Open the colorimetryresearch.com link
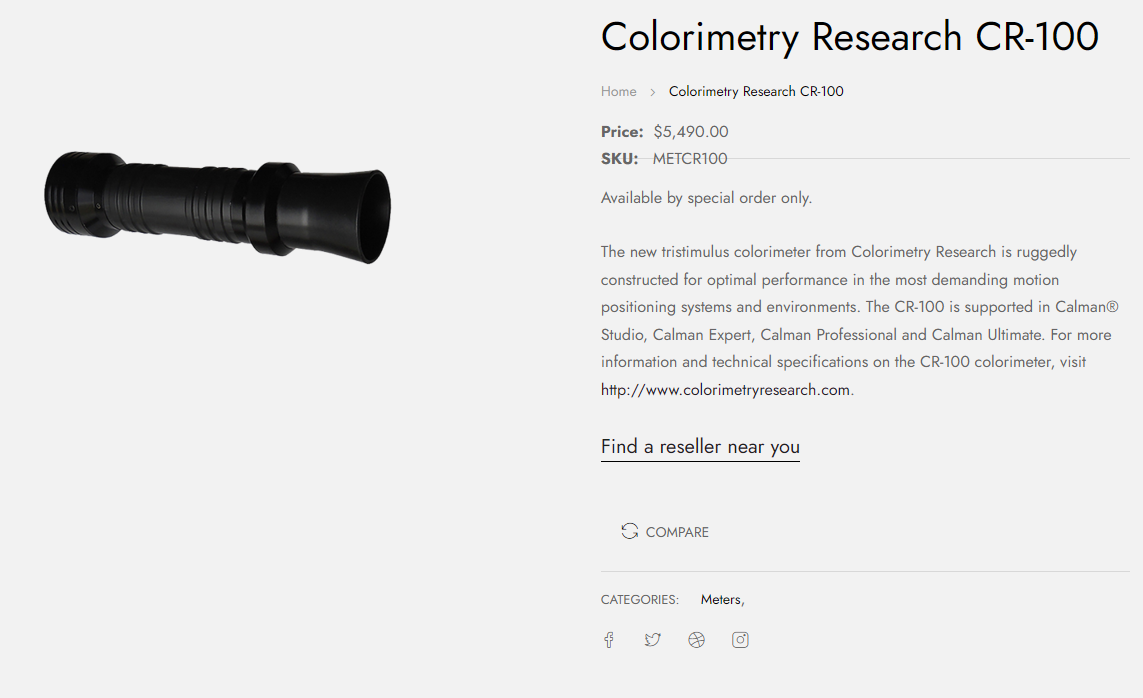The image size is (1143, 698). (x=725, y=390)
